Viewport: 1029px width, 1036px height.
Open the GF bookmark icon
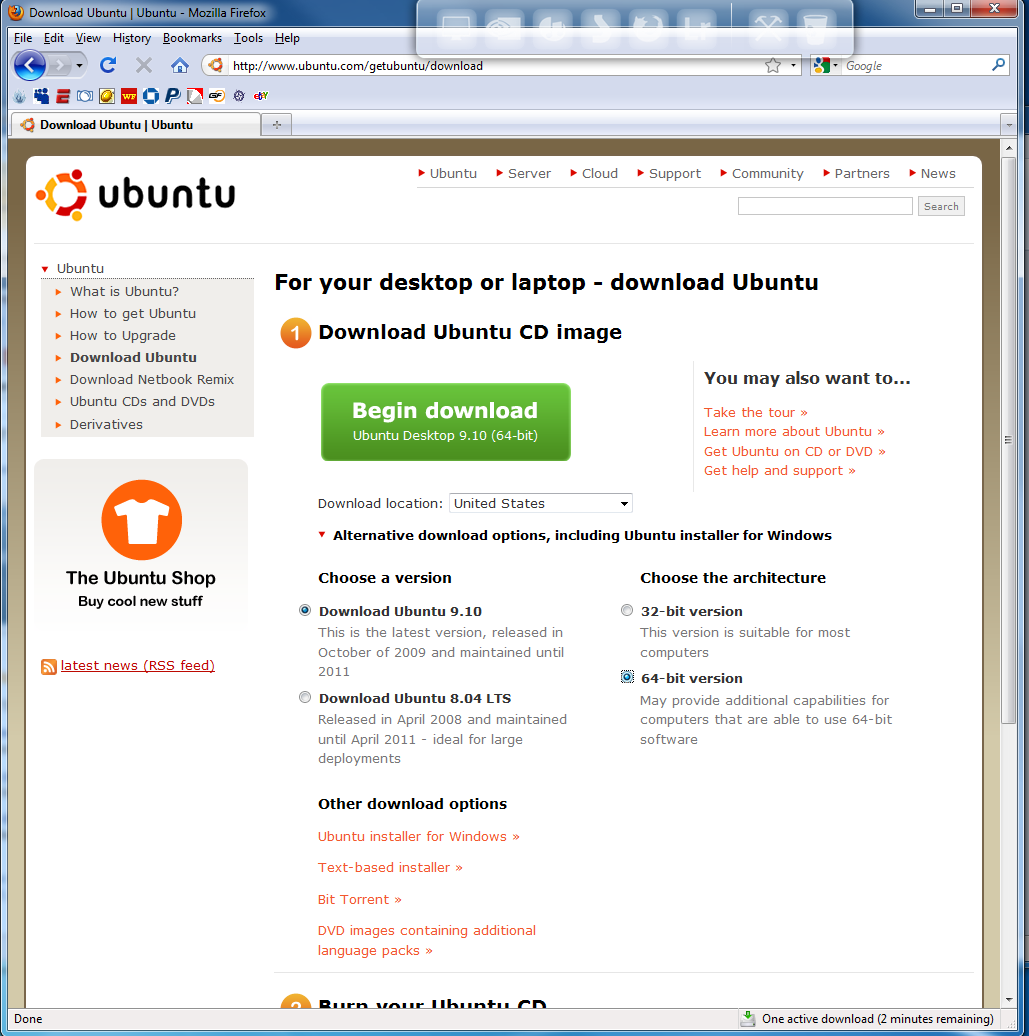pyautogui.click(x=217, y=96)
